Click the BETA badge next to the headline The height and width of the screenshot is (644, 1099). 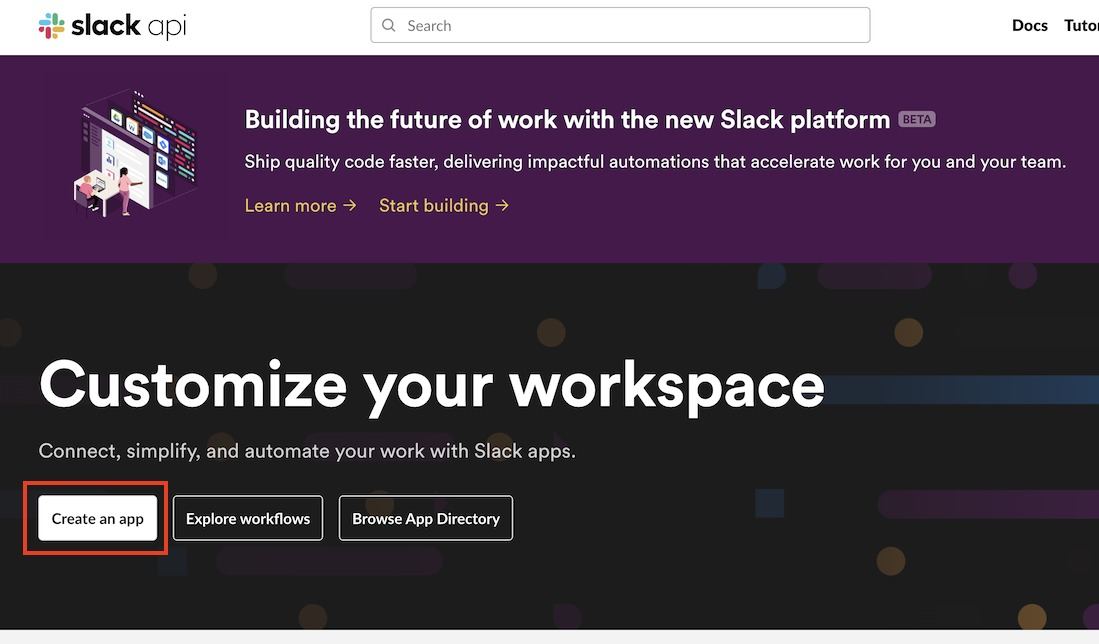tap(917, 119)
